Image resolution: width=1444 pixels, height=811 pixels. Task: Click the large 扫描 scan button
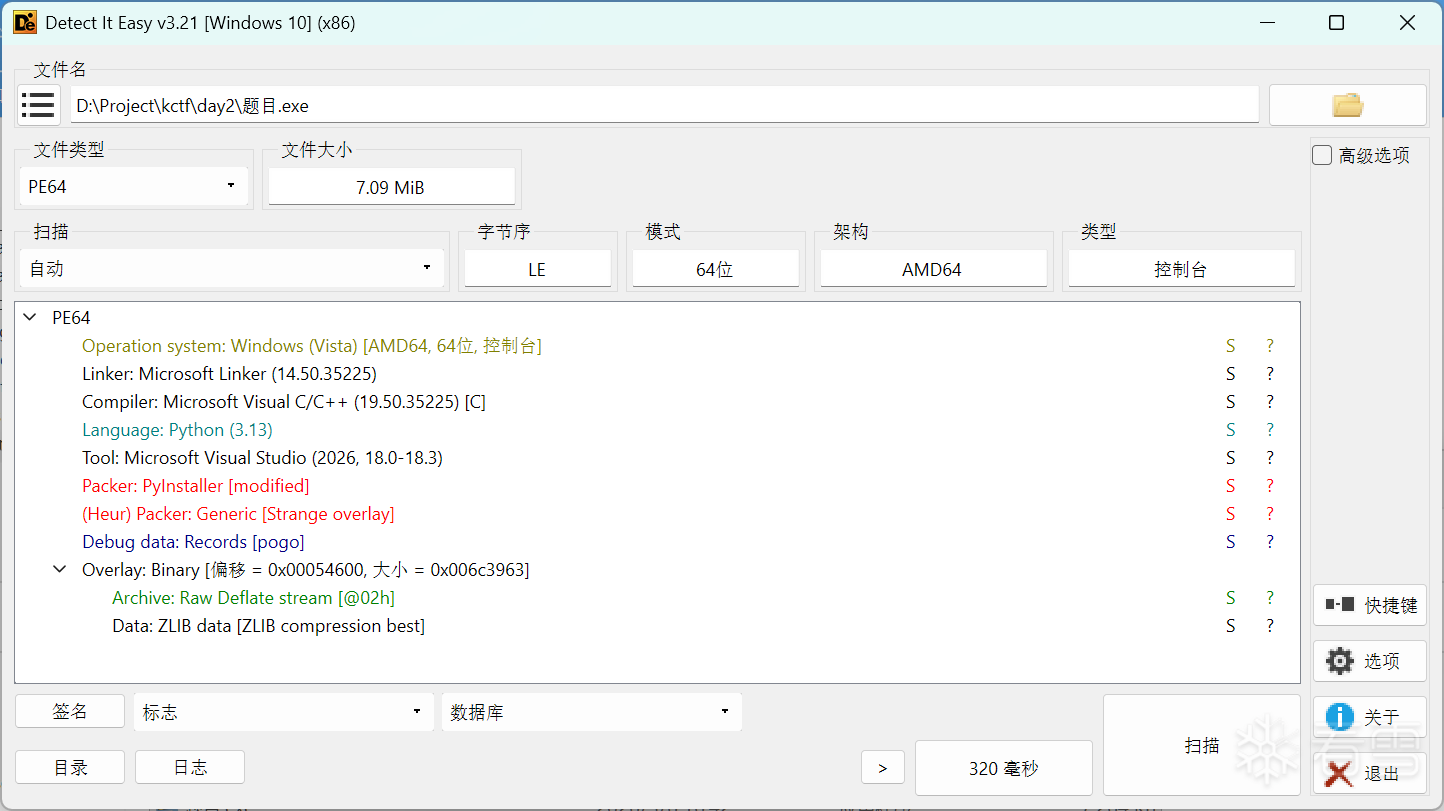tap(1202, 745)
